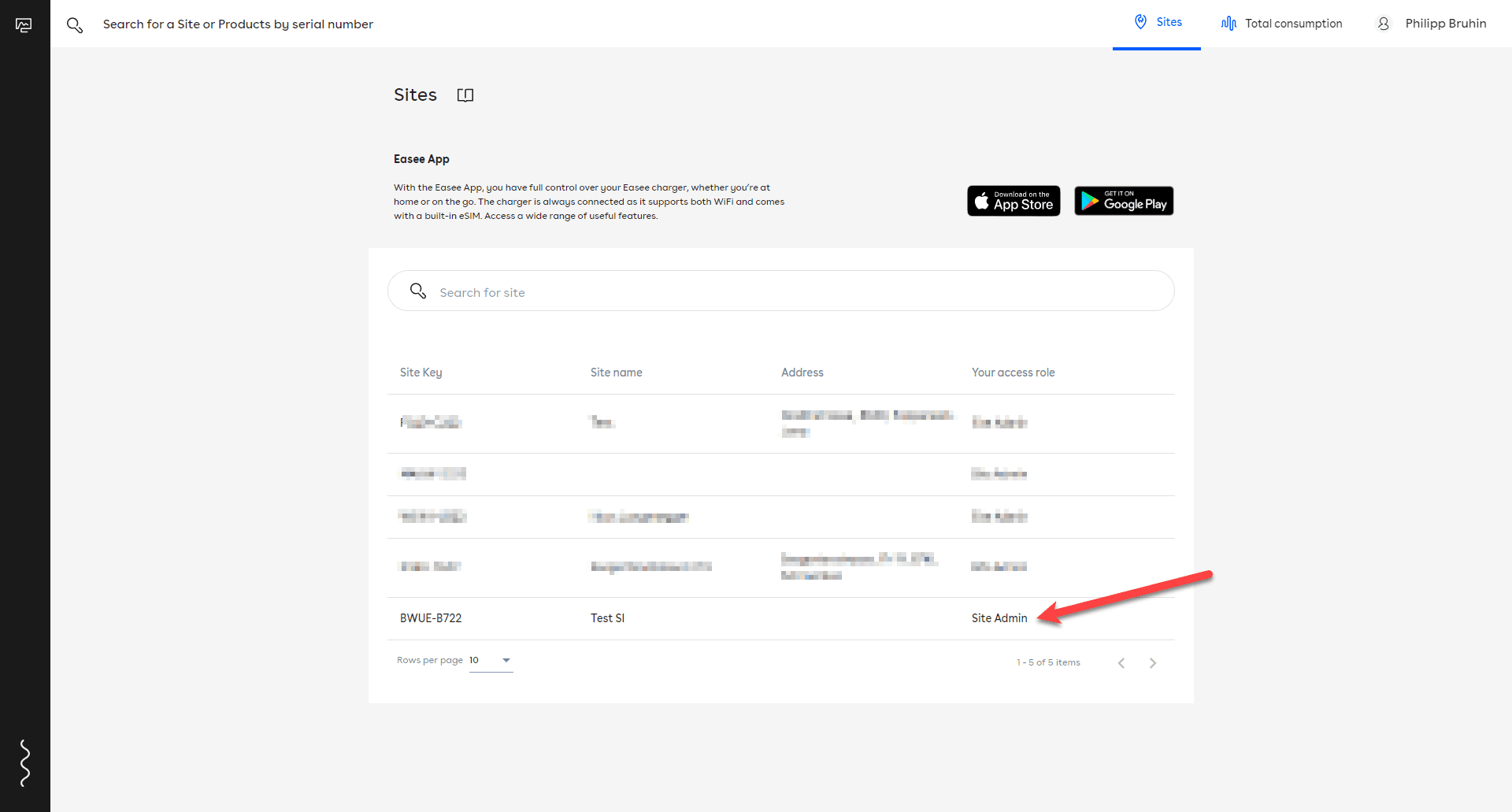Switch to the Sites tab
The image size is (1512, 812).
coord(1157,23)
